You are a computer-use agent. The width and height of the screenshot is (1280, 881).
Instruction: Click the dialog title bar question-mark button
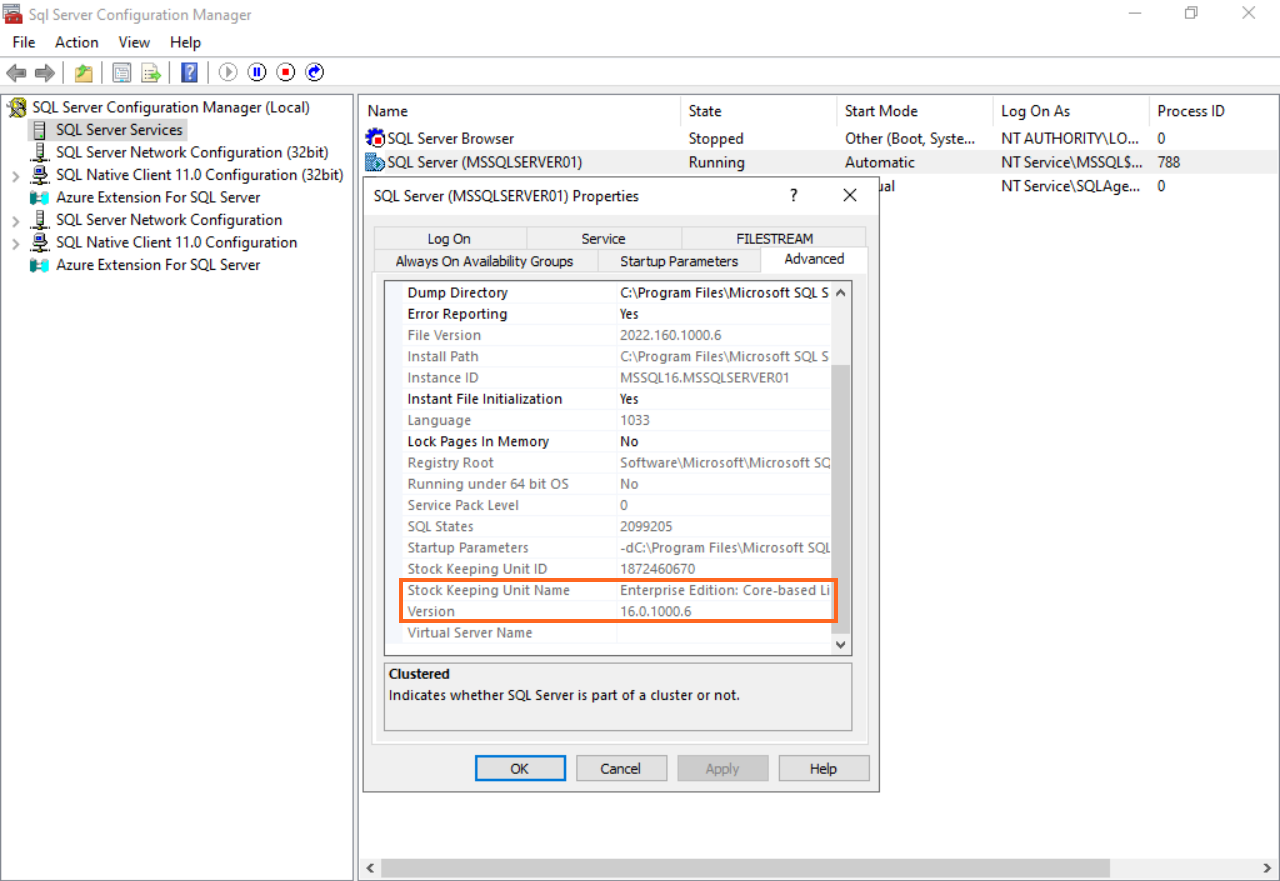794,196
